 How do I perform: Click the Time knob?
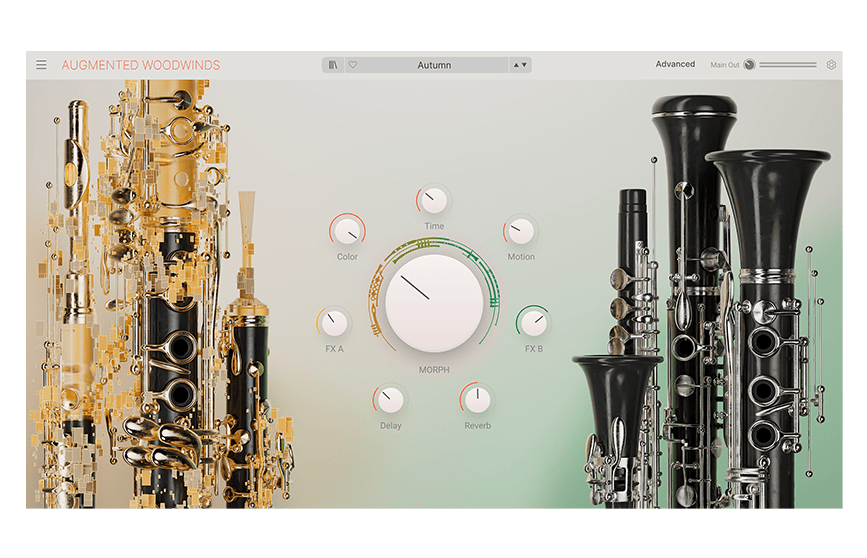click(434, 200)
